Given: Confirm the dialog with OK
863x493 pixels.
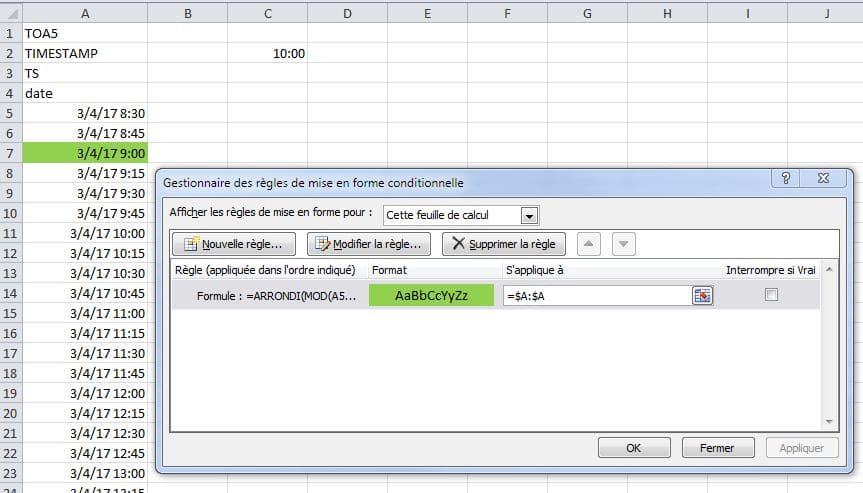Looking at the screenshot, I should point(634,448).
